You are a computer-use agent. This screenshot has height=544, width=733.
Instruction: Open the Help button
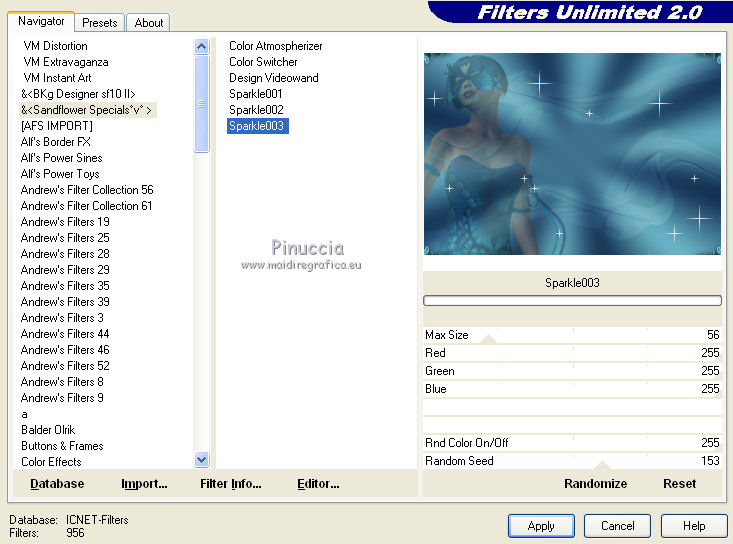[x=694, y=526]
